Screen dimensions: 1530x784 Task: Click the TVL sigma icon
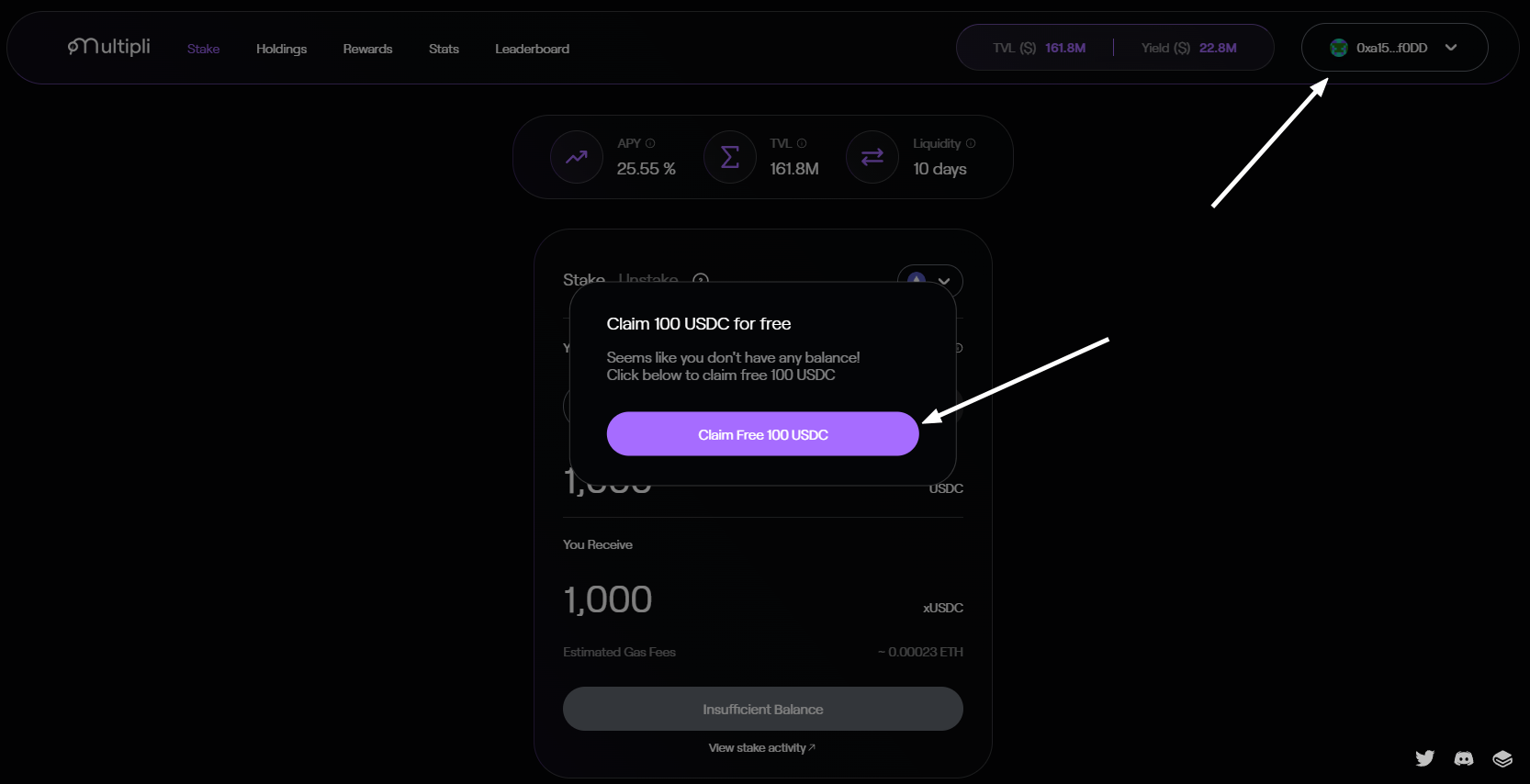[x=730, y=157]
